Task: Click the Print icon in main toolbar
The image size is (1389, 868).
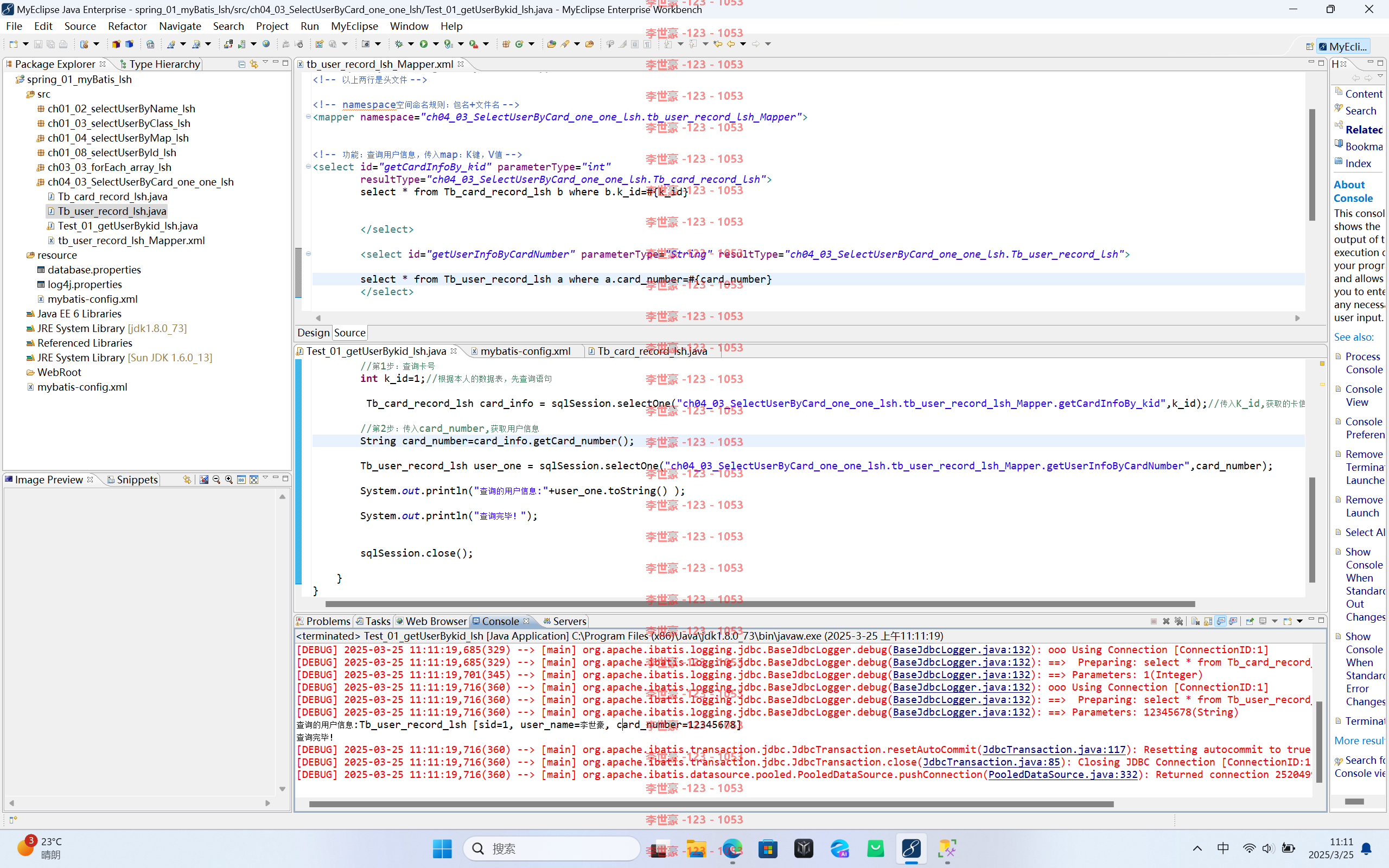Action: click(x=63, y=44)
